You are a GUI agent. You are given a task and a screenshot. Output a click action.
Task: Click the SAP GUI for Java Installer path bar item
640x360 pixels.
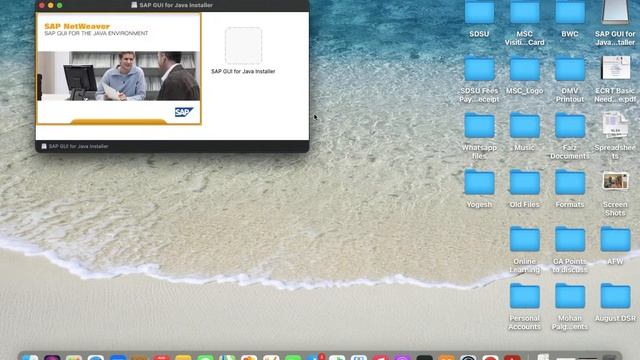(x=75, y=146)
